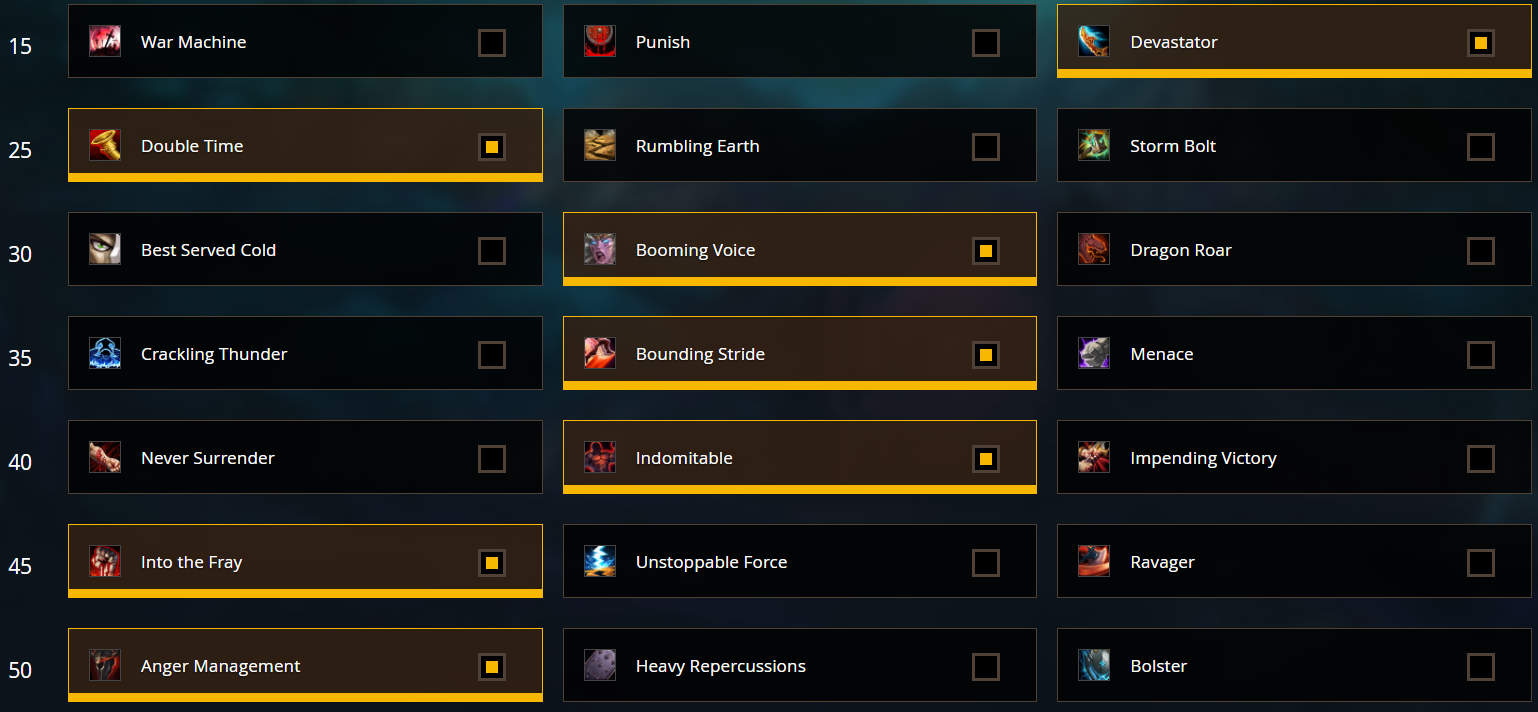
Task: Click the Rumbling Earth talent icon
Action: (600, 146)
